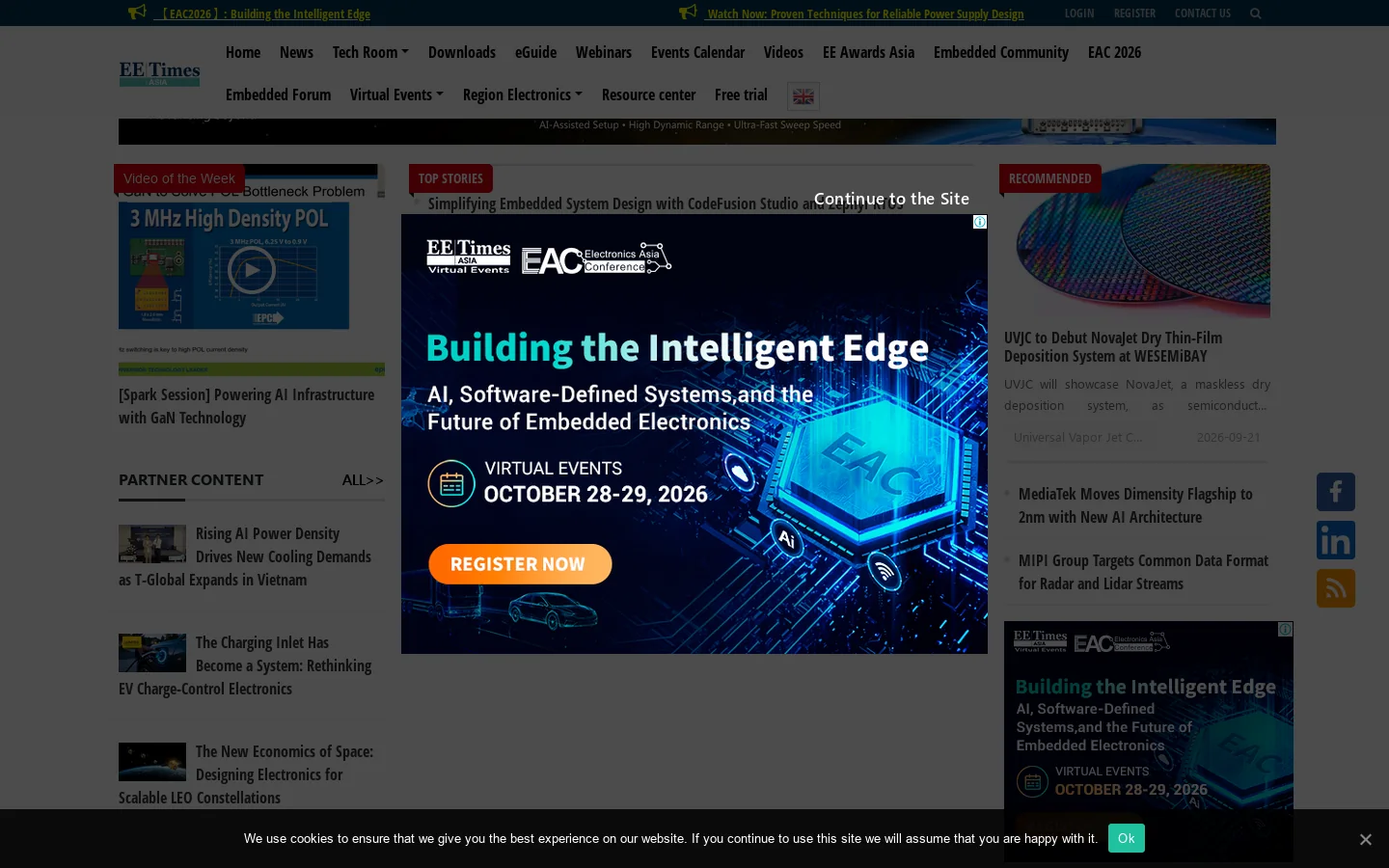Click REGISTER NOW button in popup ad
The width and height of the screenshot is (1389, 868).
pos(520,564)
